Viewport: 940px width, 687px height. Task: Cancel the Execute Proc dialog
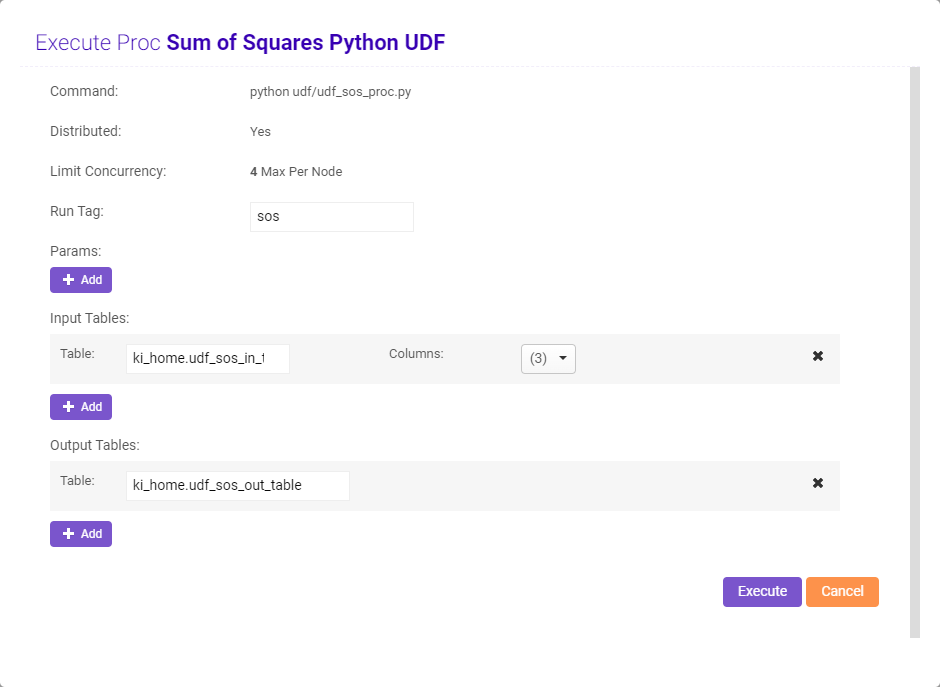[842, 591]
